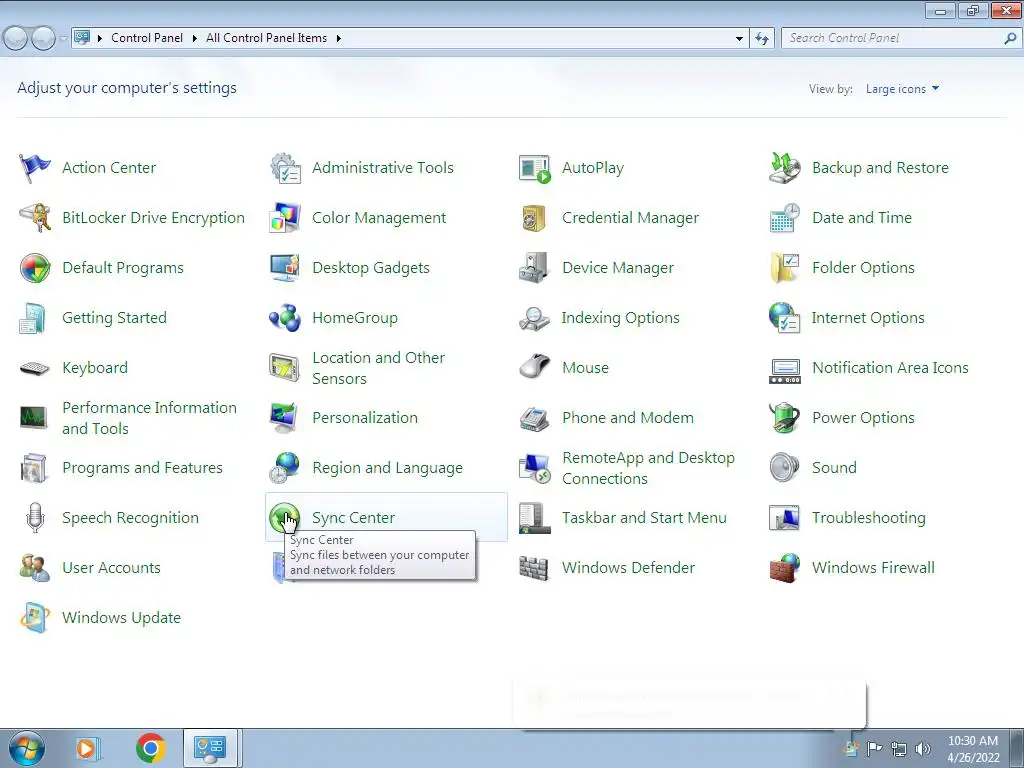Open the Sound speaker icon
Viewport: 1024px width, 768px height.
tap(785, 468)
